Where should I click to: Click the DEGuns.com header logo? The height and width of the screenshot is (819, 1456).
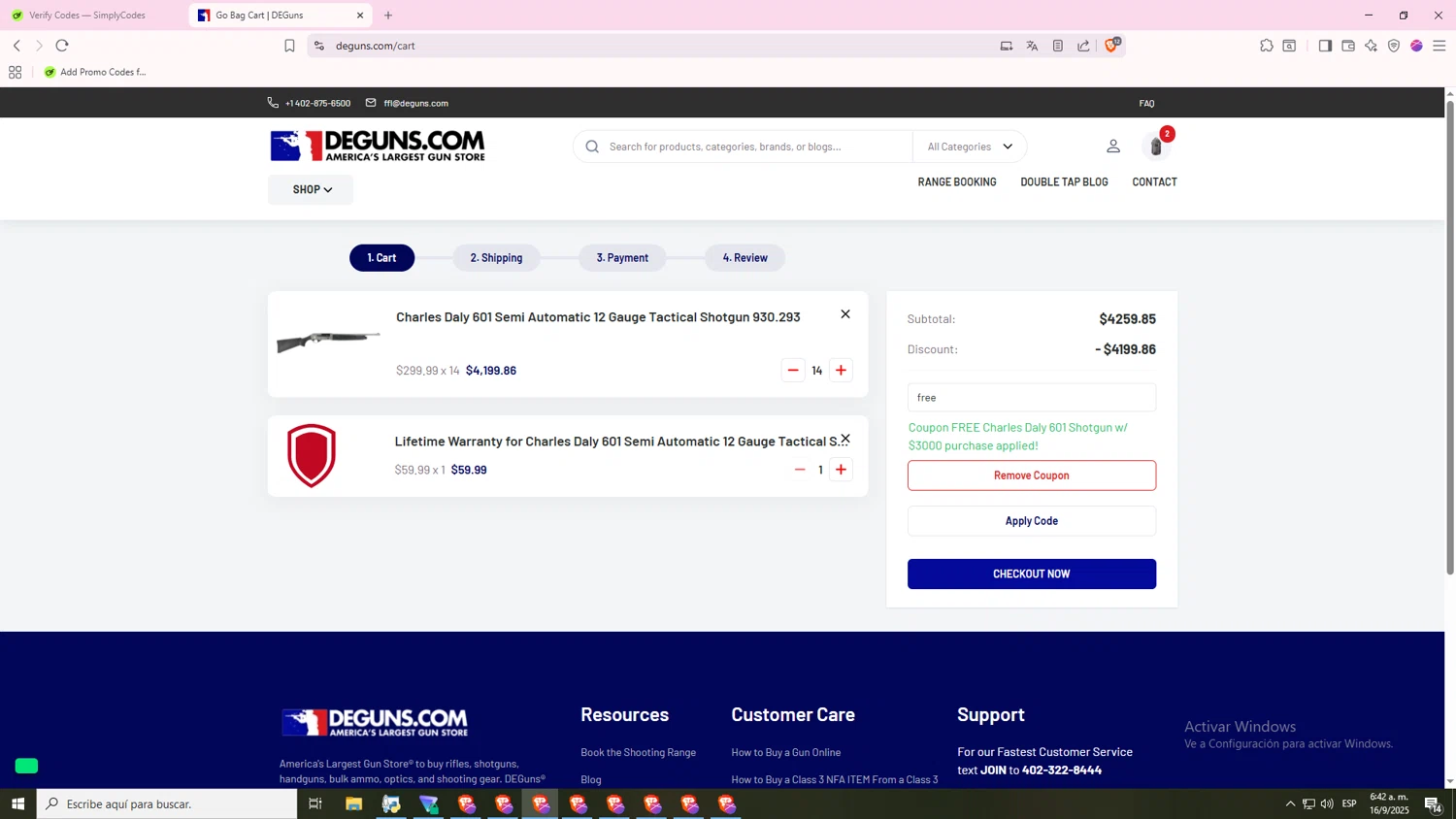[378, 146]
